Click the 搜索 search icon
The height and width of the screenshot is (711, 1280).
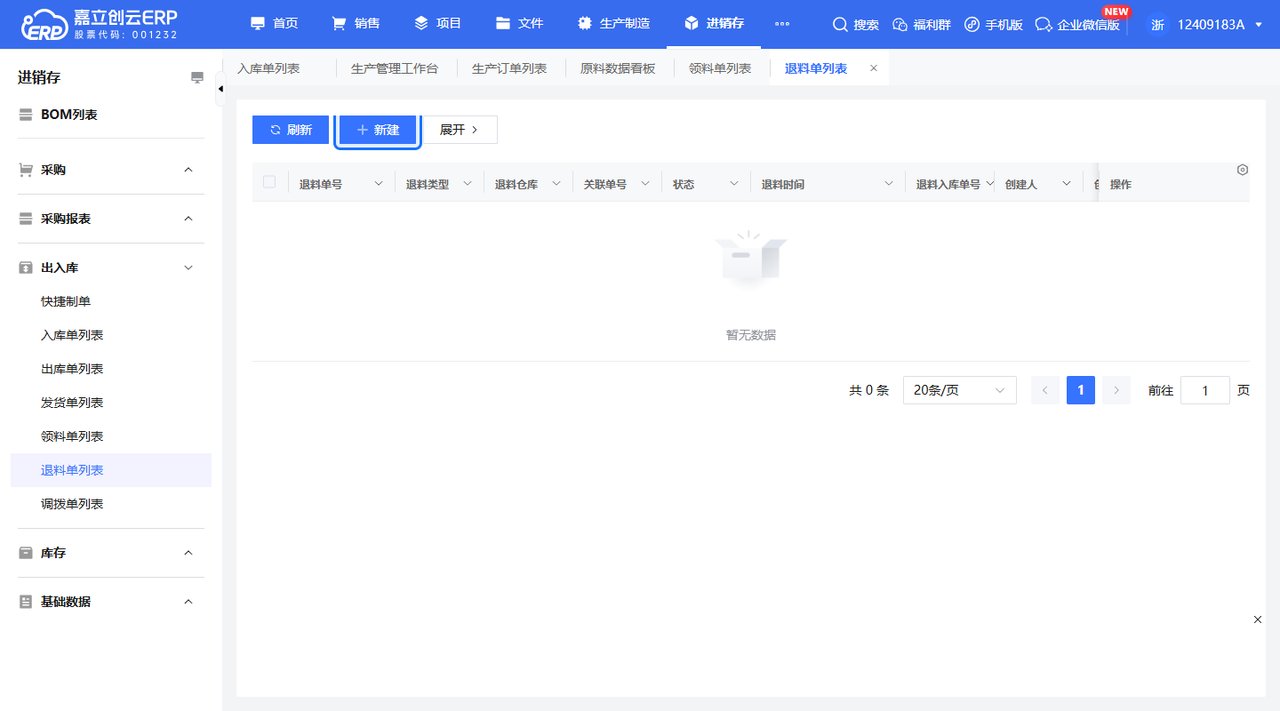[x=855, y=24]
